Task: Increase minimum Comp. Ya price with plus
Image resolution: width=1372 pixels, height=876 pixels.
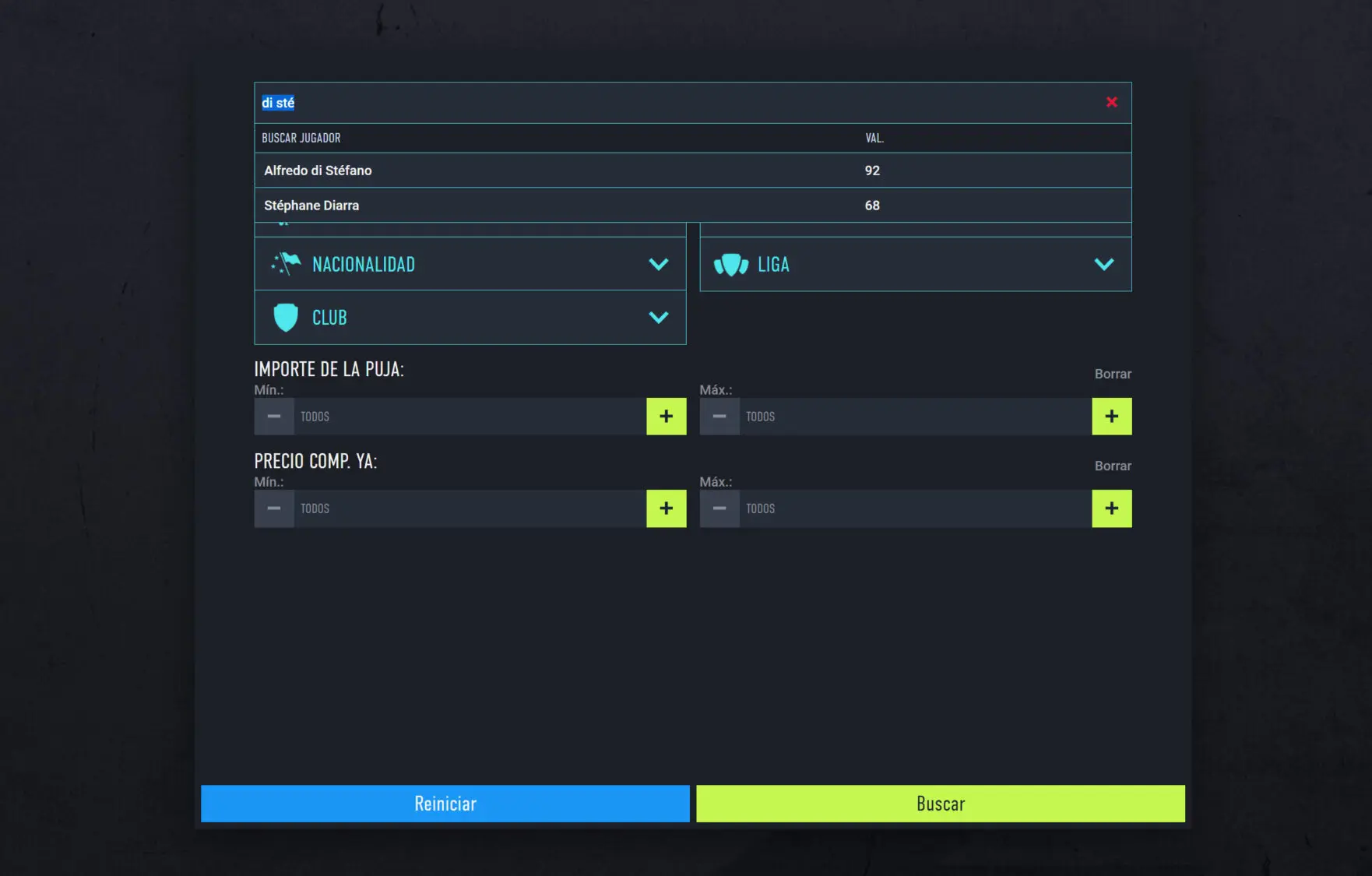Action: (667, 508)
